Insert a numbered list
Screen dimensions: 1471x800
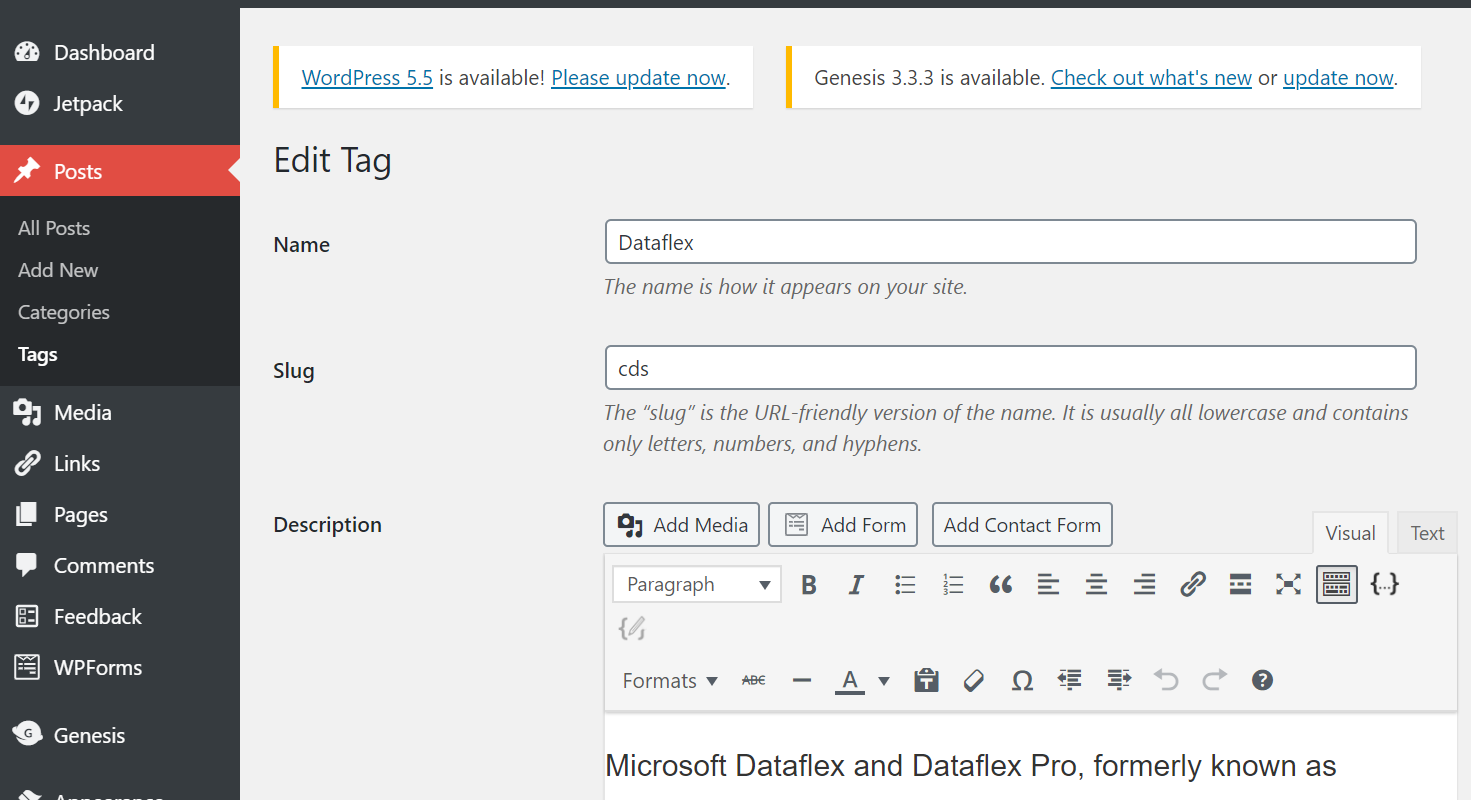pyautogui.click(x=953, y=585)
